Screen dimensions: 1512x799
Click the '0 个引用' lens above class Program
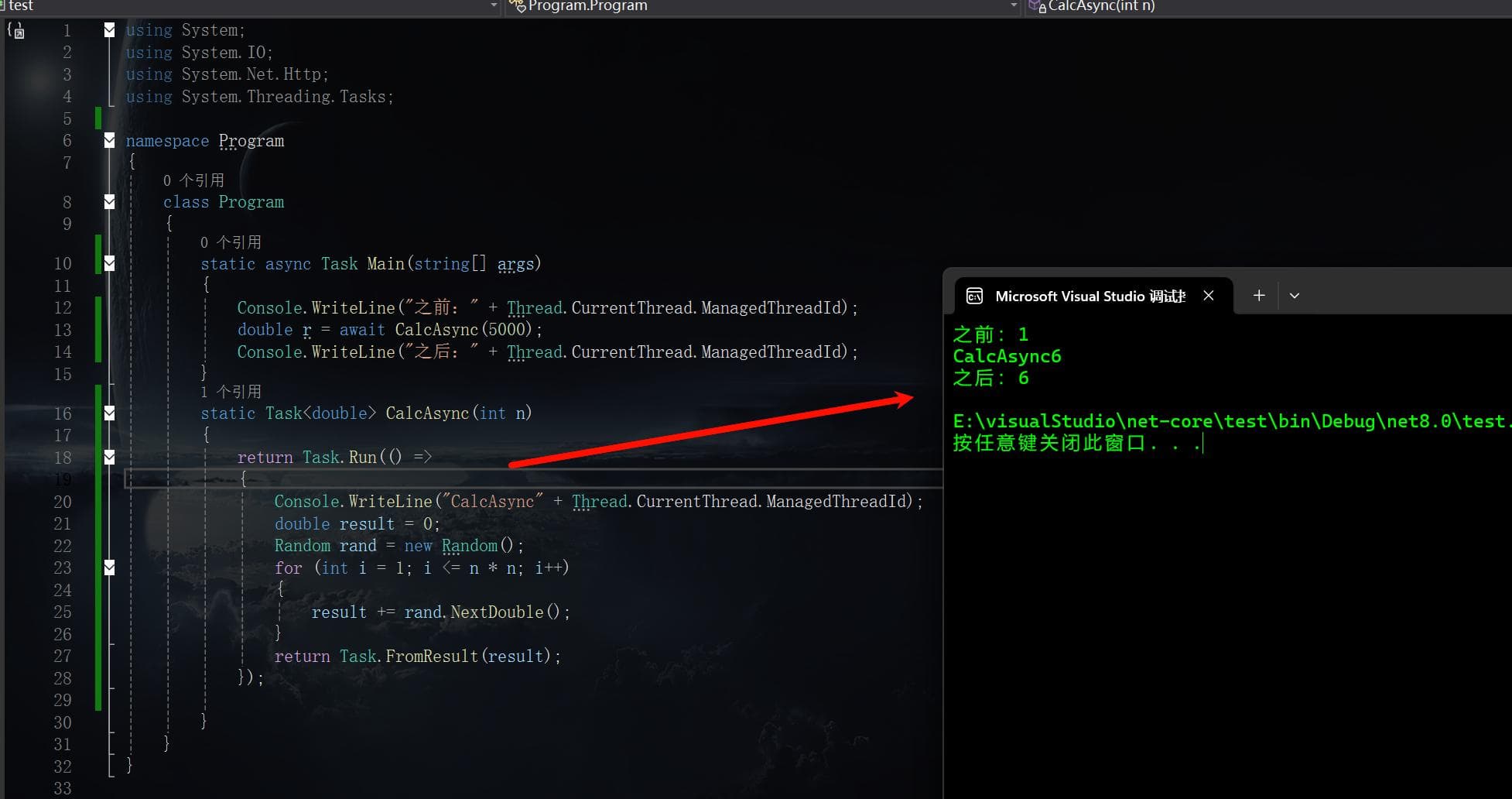pos(193,180)
